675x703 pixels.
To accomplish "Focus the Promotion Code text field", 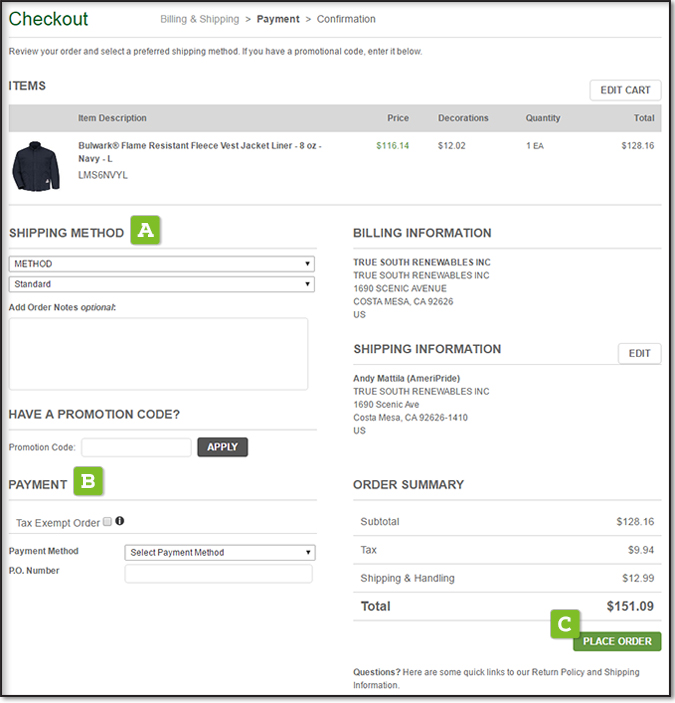I will (136, 447).
